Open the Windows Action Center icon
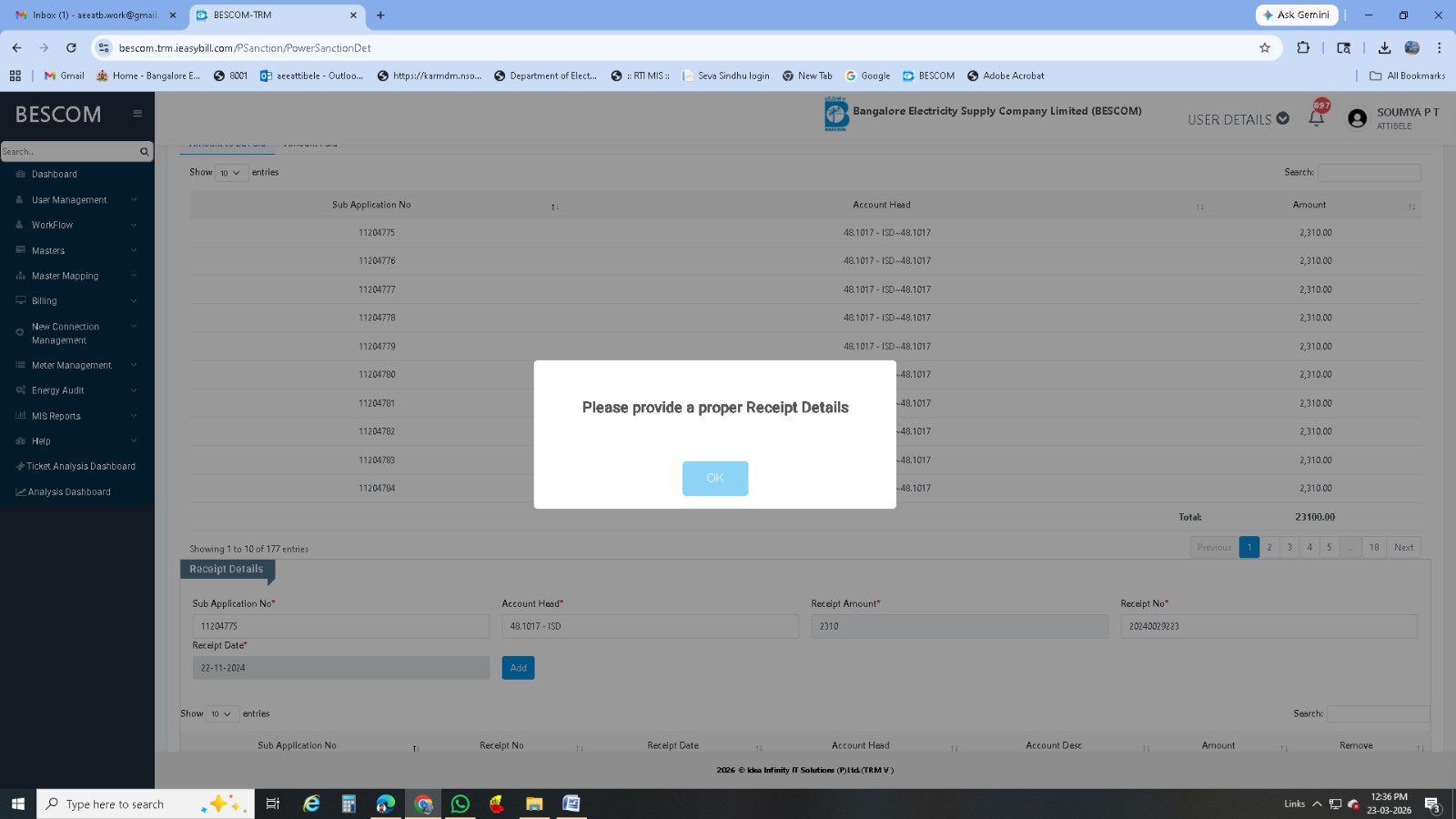The image size is (1456, 819). pos(1432,804)
